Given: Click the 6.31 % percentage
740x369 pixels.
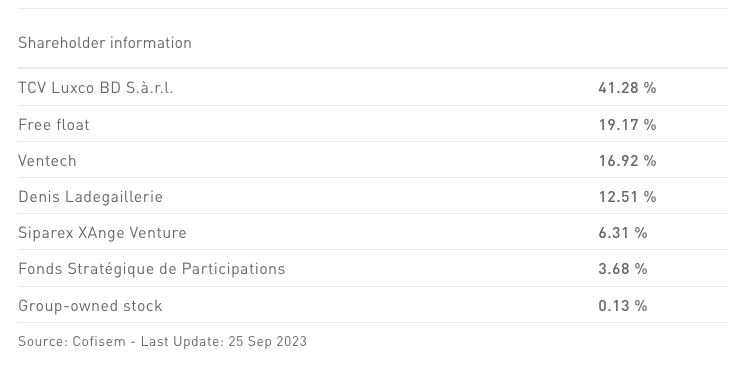Looking at the screenshot, I should click(623, 233).
